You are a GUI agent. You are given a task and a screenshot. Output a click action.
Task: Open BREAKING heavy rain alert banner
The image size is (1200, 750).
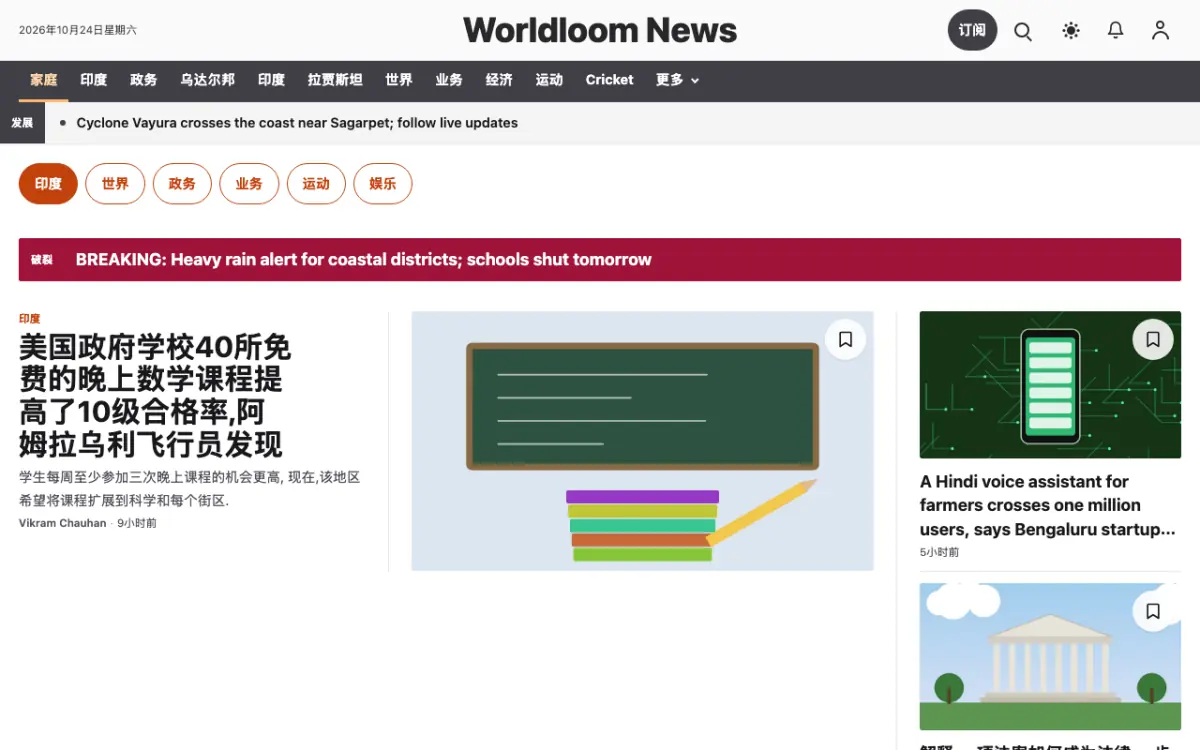point(600,260)
